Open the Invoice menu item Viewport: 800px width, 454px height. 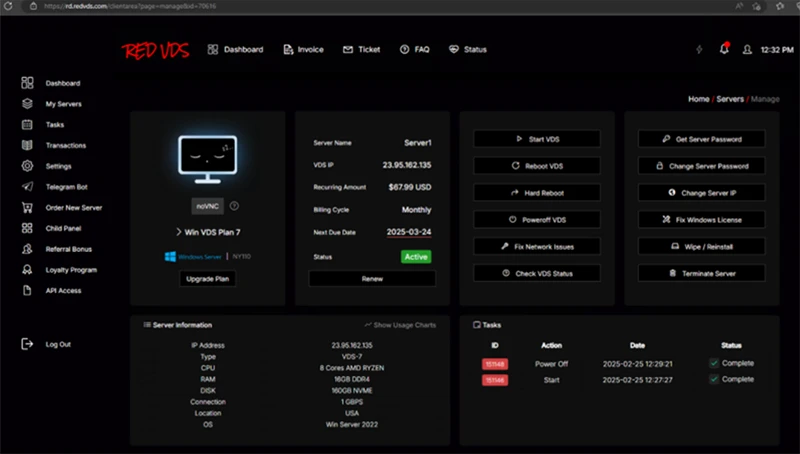click(303, 49)
